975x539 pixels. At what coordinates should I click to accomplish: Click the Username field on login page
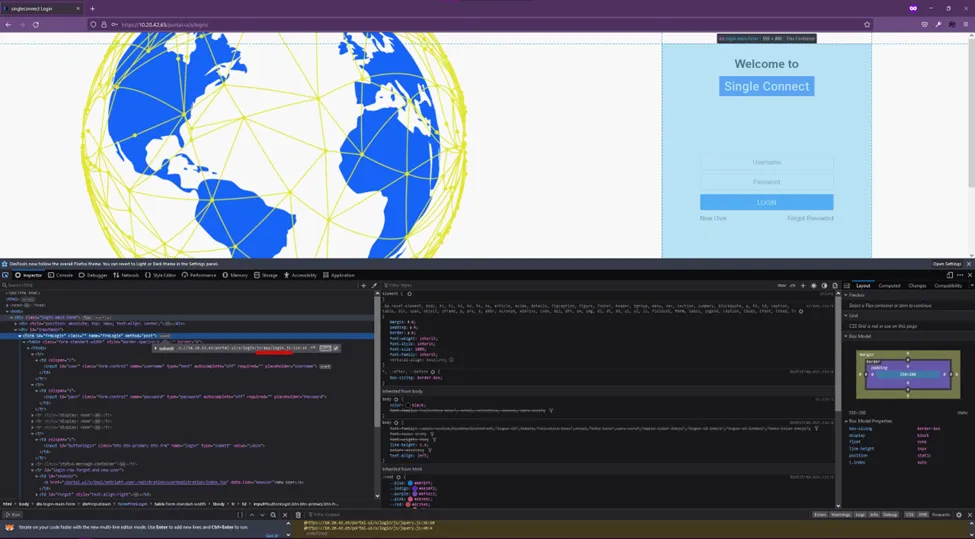click(766, 162)
